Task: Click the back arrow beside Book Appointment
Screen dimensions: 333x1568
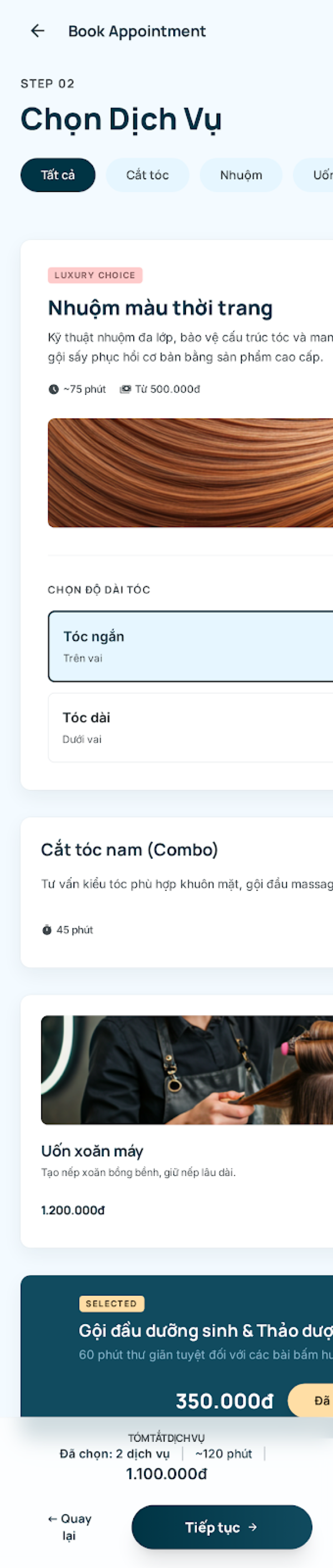Action: (x=38, y=31)
